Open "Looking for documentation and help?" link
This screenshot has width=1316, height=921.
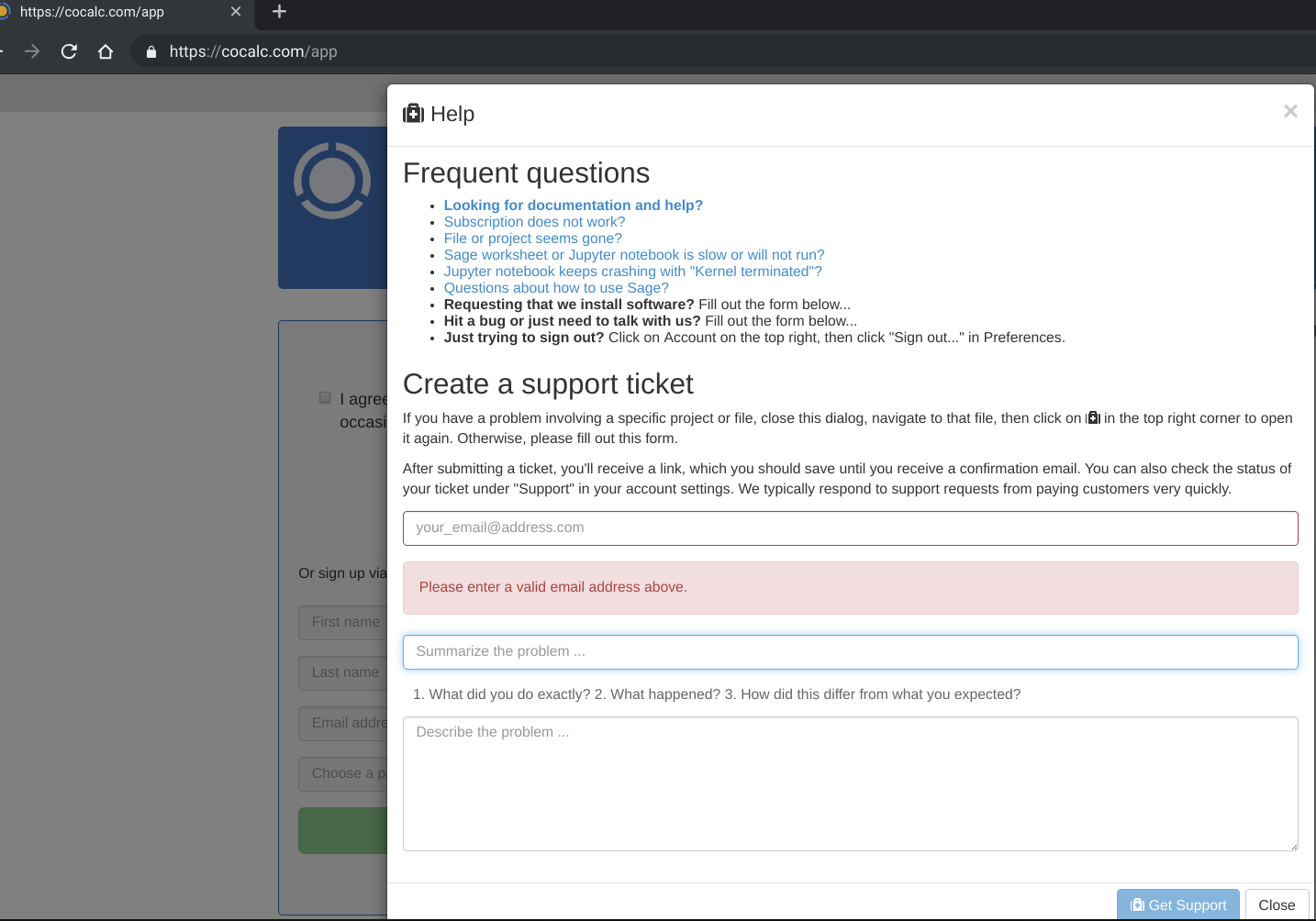[x=573, y=205]
